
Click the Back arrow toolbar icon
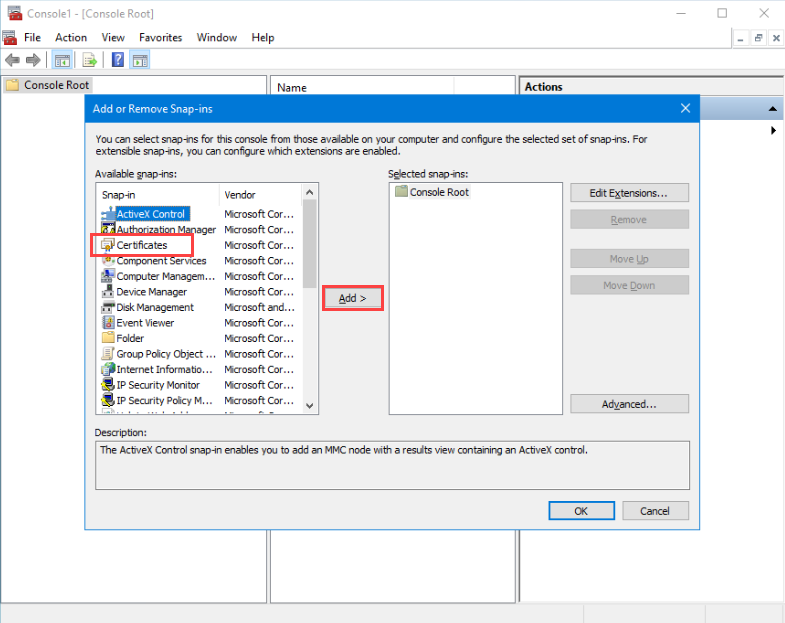point(13,61)
